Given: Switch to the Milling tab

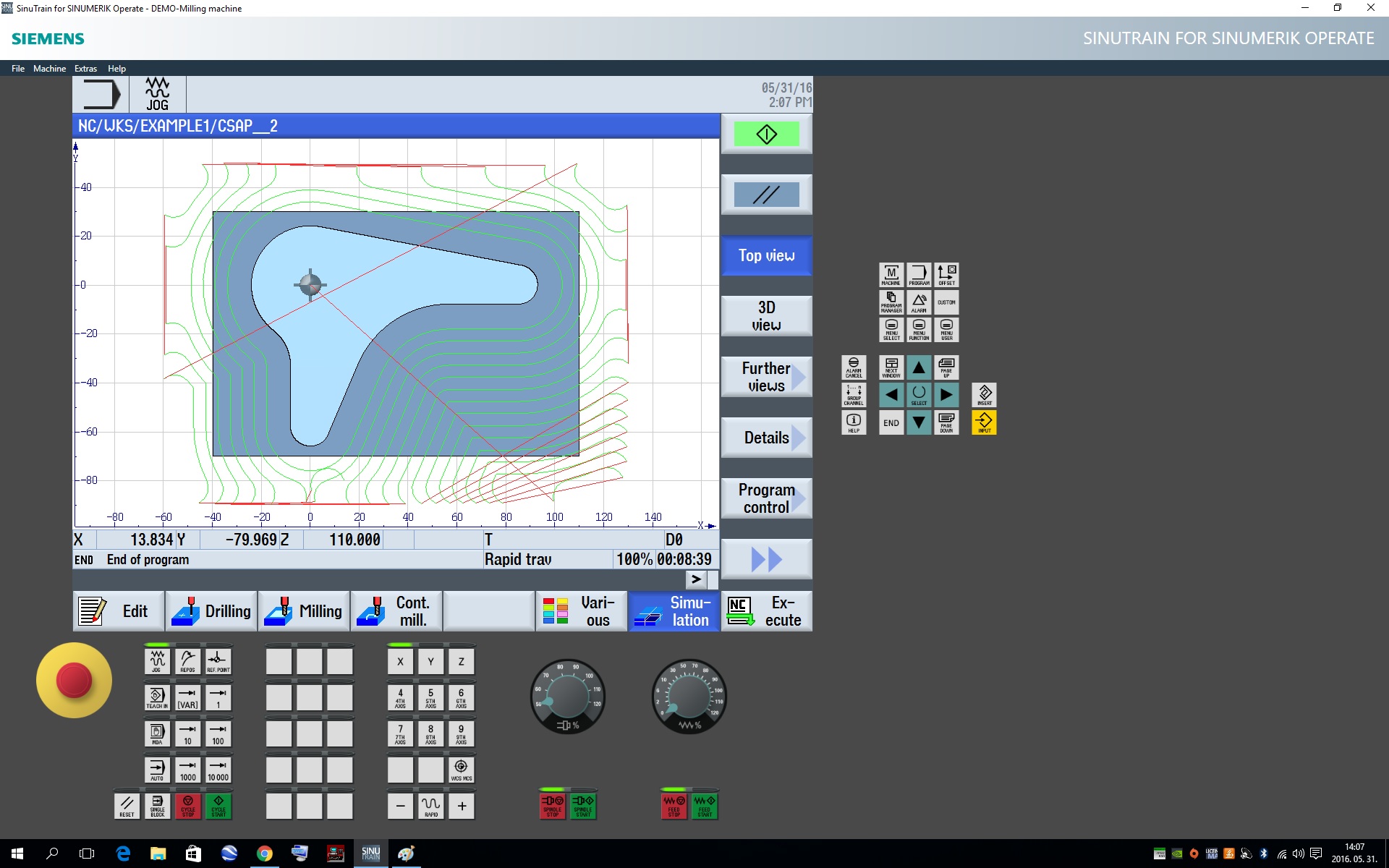Looking at the screenshot, I should coord(305,611).
